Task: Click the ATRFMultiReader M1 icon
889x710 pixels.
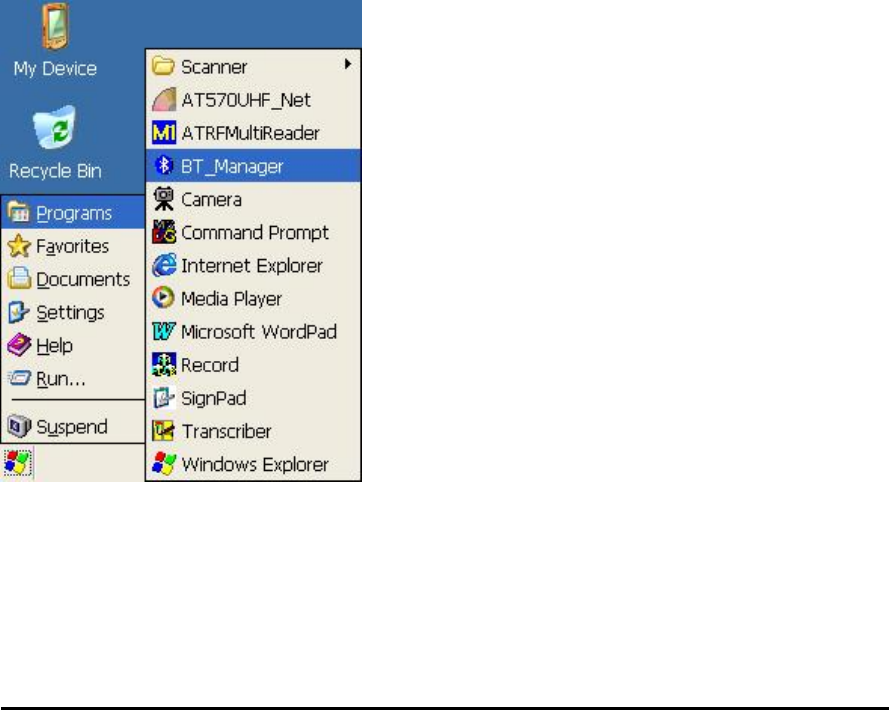Action: pyautogui.click(x=164, y=133)
